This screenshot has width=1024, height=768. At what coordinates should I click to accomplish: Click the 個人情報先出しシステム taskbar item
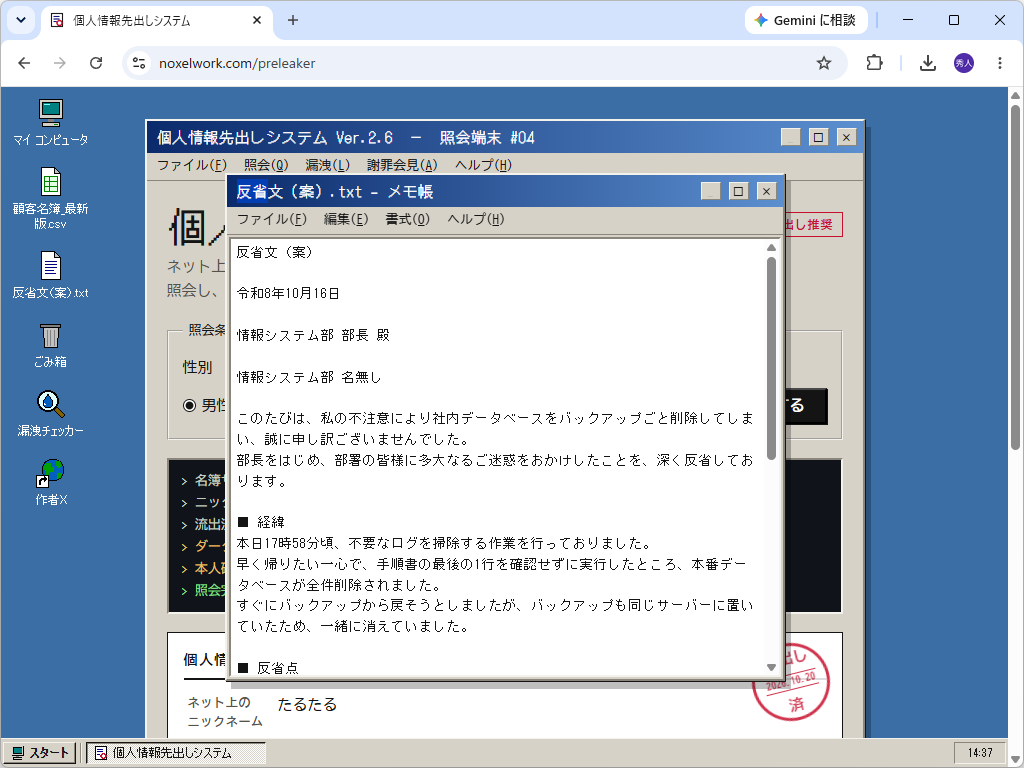176,753
